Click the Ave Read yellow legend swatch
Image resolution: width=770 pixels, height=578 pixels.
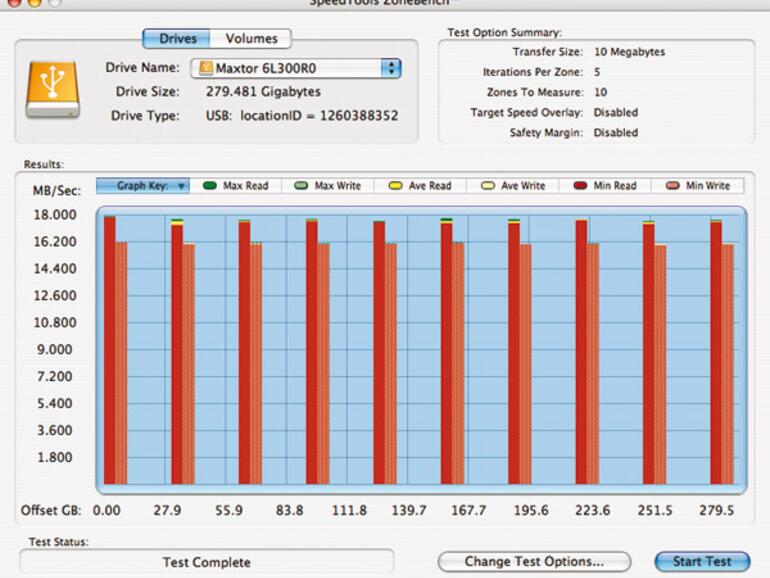click(395, 186)
